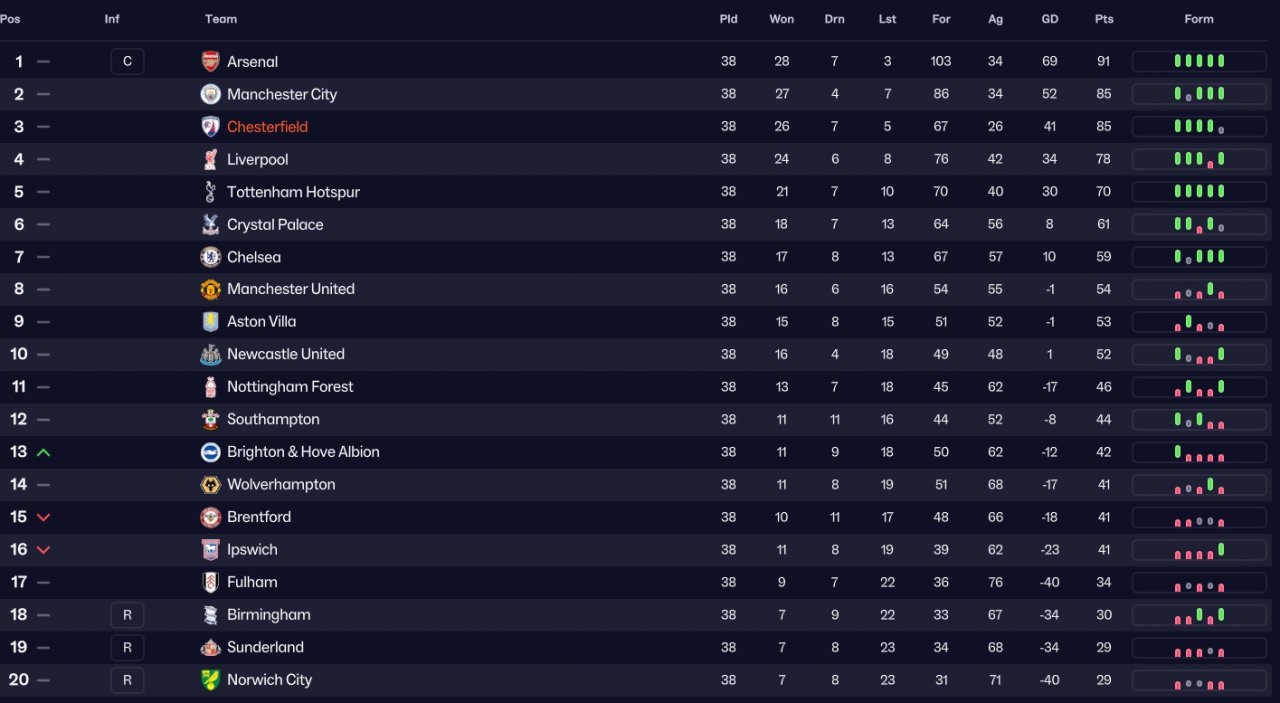Click Ipswich's recent form indicator
The image size is (1280, 703).
[1199, 550]
